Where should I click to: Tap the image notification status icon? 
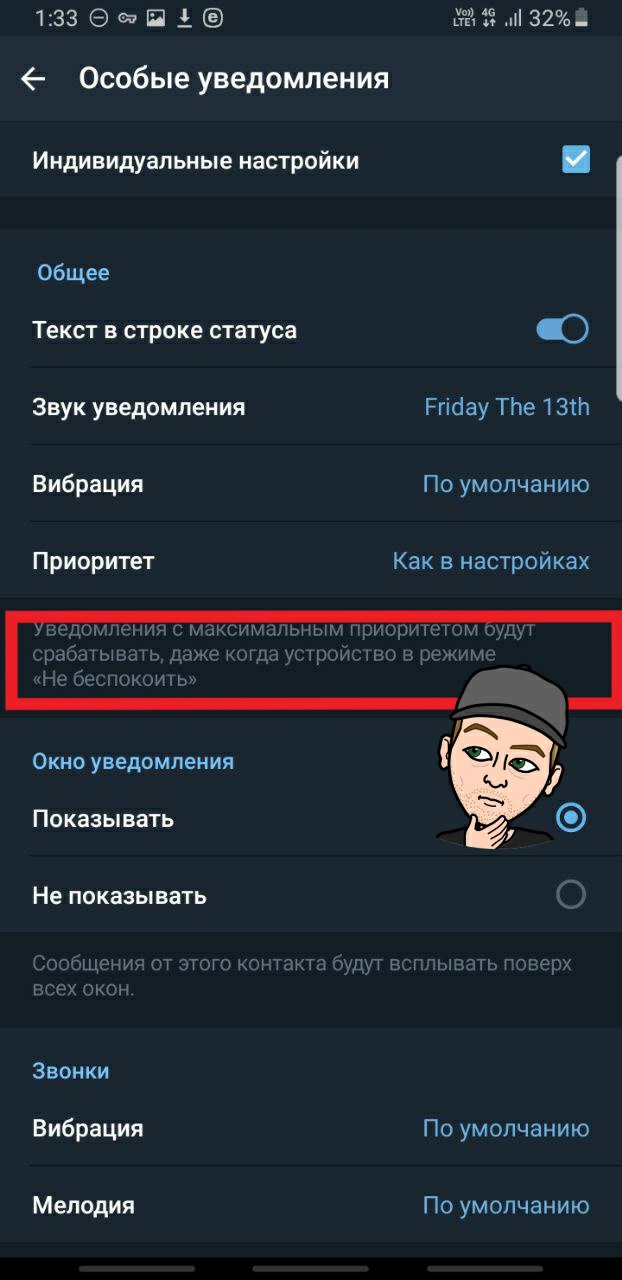click(x=156, y=18)
